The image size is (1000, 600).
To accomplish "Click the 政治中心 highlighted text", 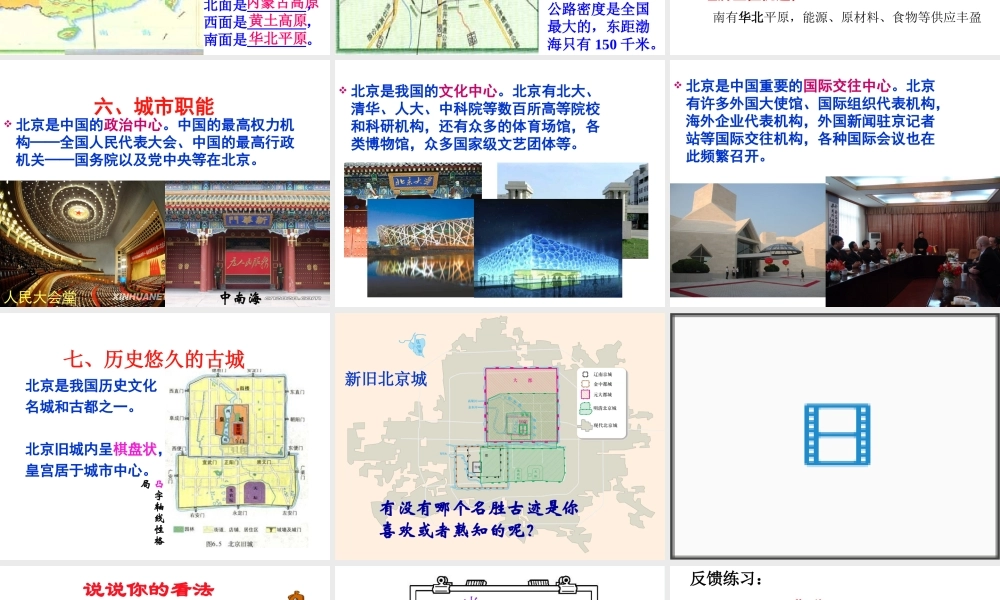I will [133, 124].
